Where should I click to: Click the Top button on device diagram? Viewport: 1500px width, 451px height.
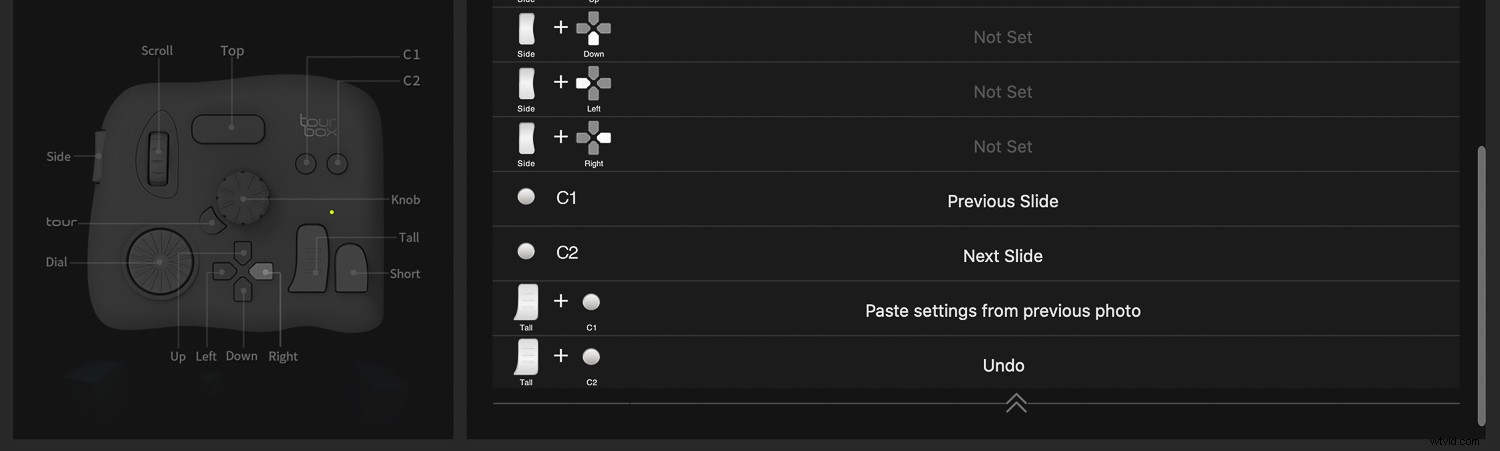(x=229, y=128)
